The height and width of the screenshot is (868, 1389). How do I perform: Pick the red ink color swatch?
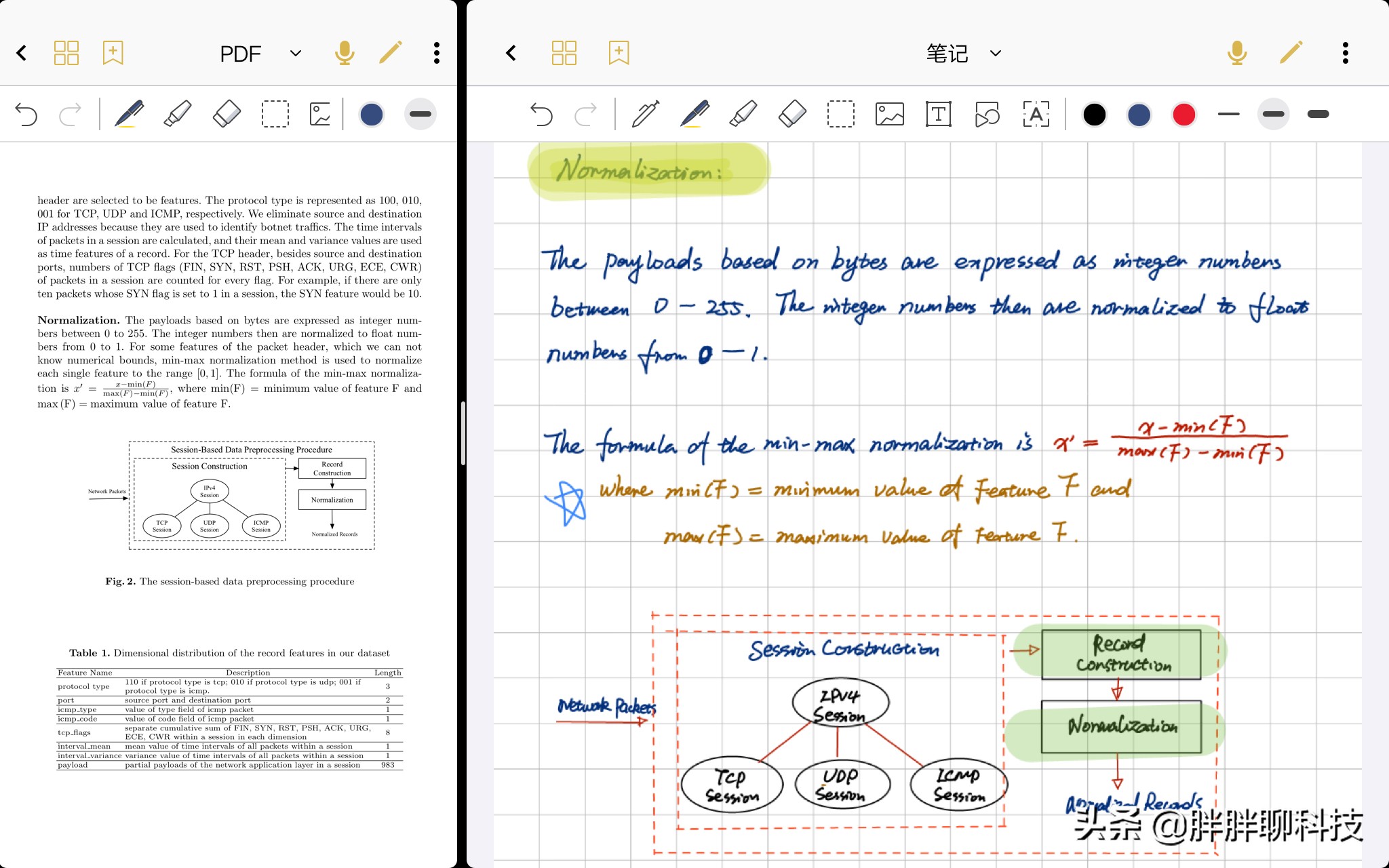pos(1183,114)
